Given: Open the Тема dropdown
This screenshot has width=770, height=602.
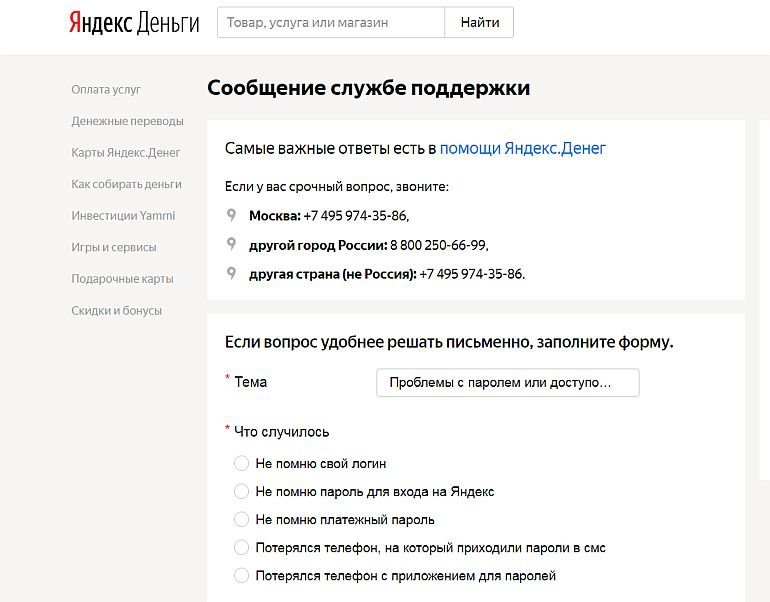Looking at the screenshot, I should click(508, 383).
